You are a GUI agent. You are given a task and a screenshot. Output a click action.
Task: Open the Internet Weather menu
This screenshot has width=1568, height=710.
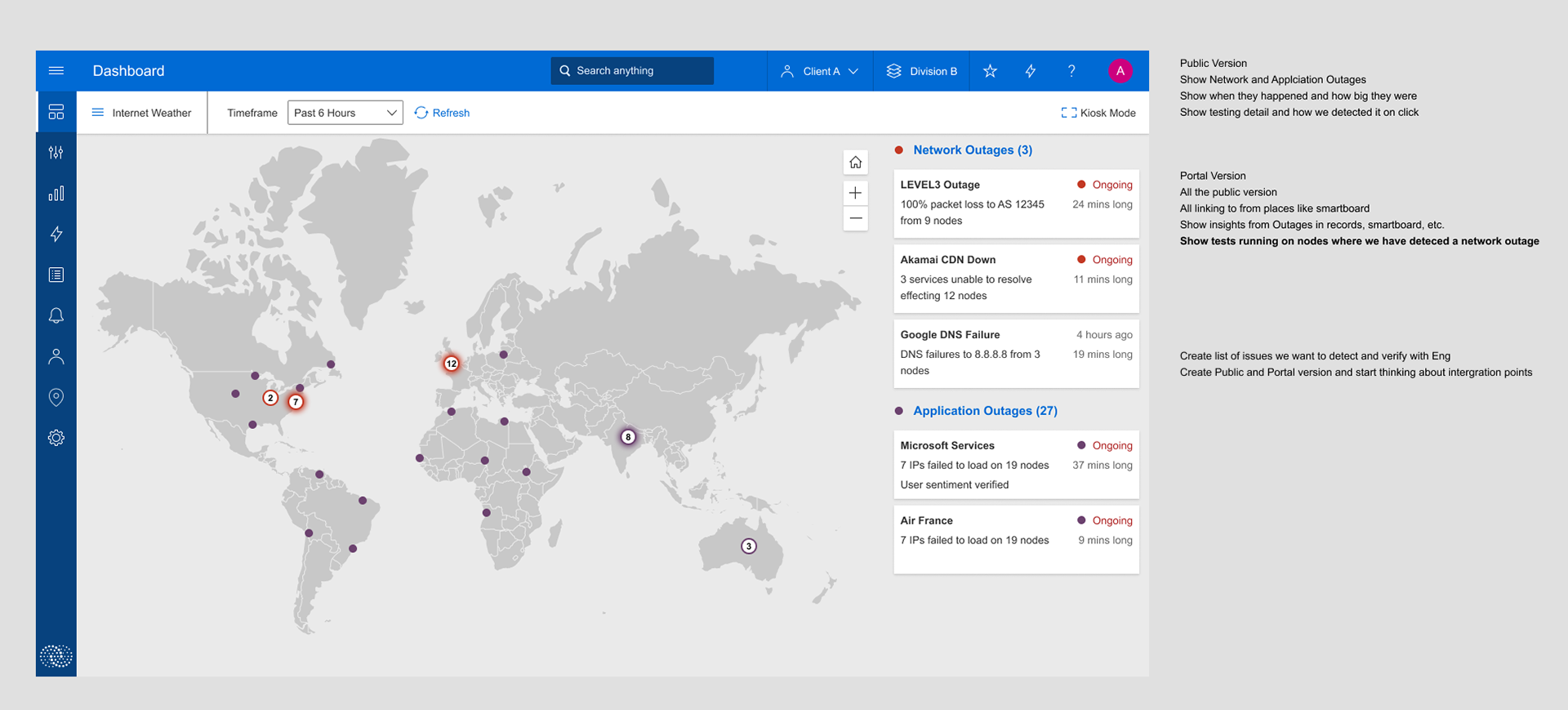(141, 113)
